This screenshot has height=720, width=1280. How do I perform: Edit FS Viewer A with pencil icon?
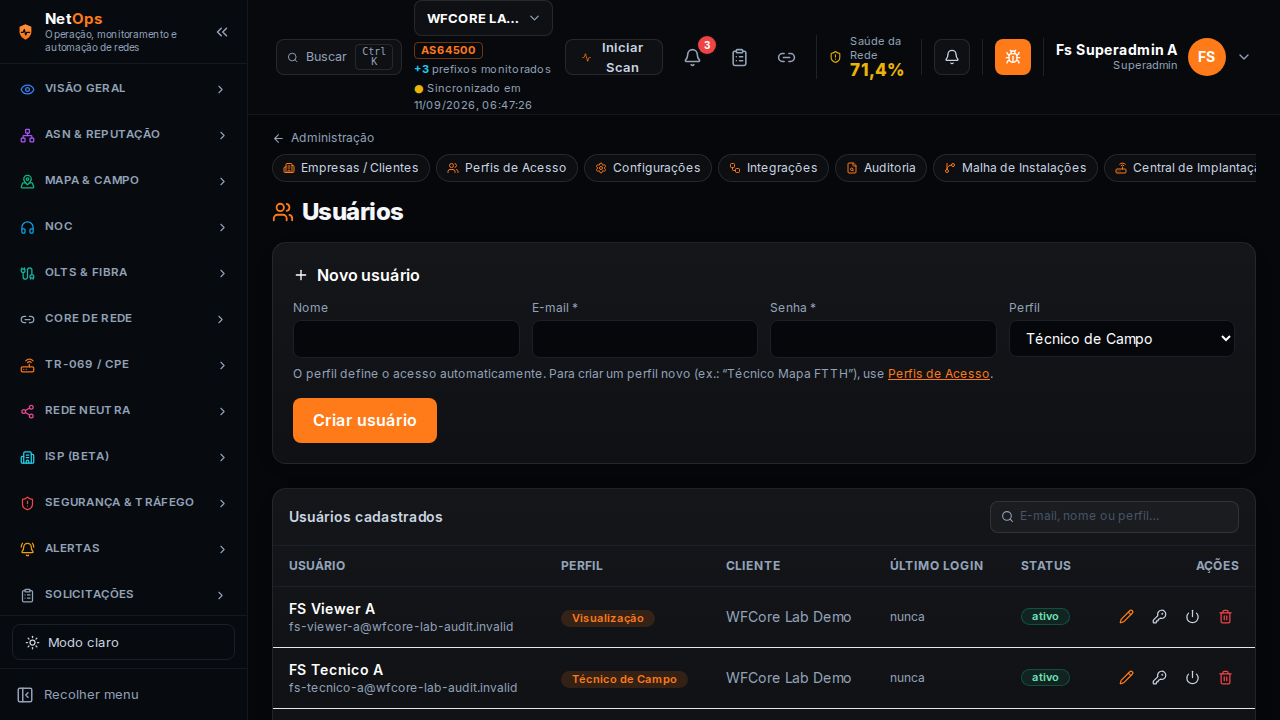pyautogui.click(x=1127, y=617)
